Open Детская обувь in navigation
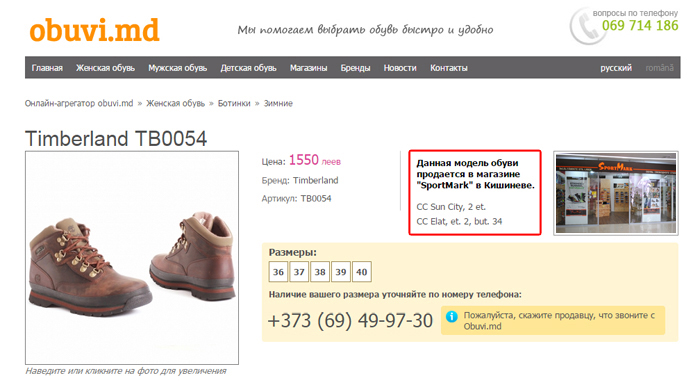 (x=248, y=68)
